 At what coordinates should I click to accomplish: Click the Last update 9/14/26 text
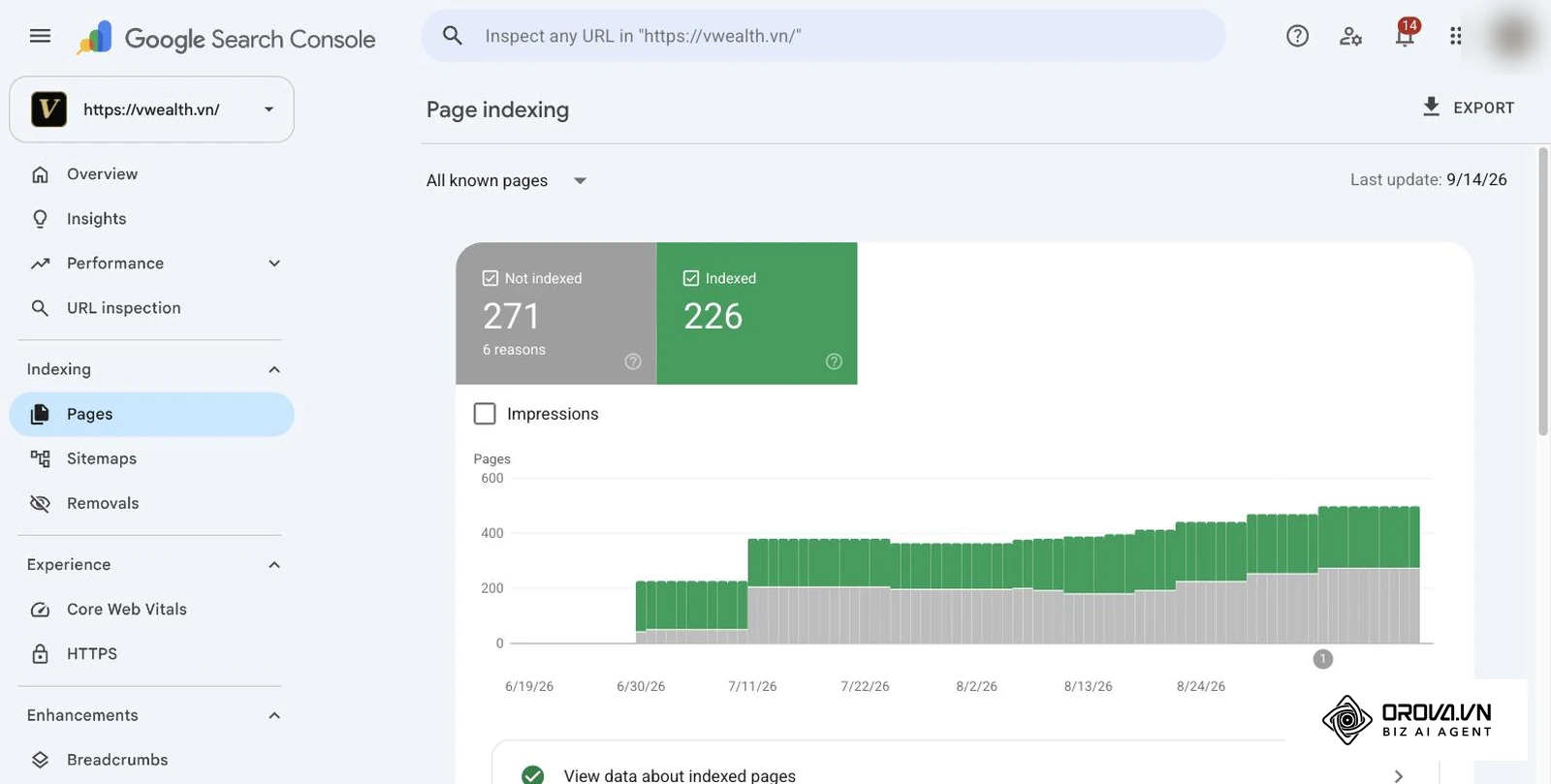(1429, 179)
